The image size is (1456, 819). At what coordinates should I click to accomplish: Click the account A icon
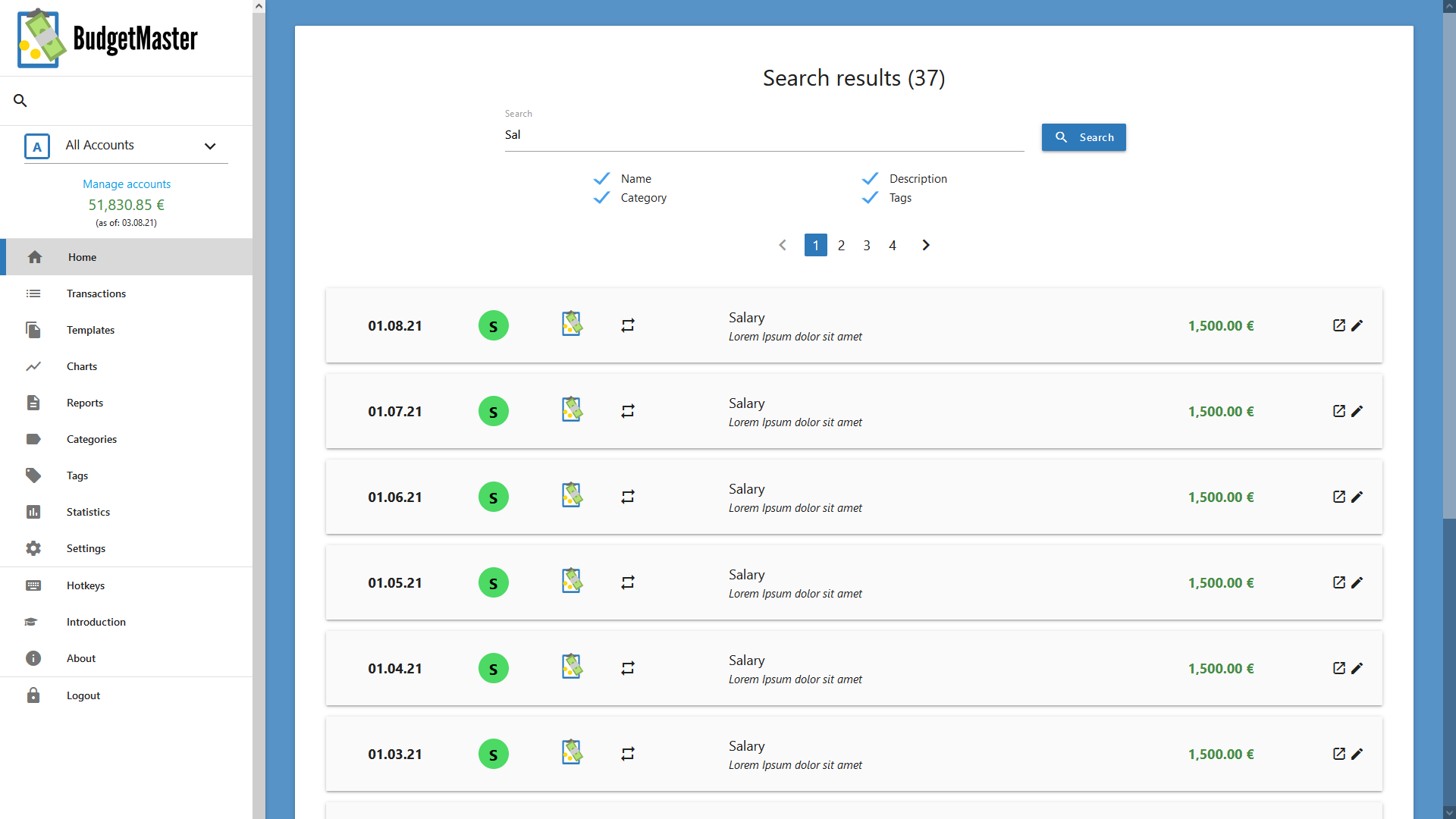coord(37,146)
